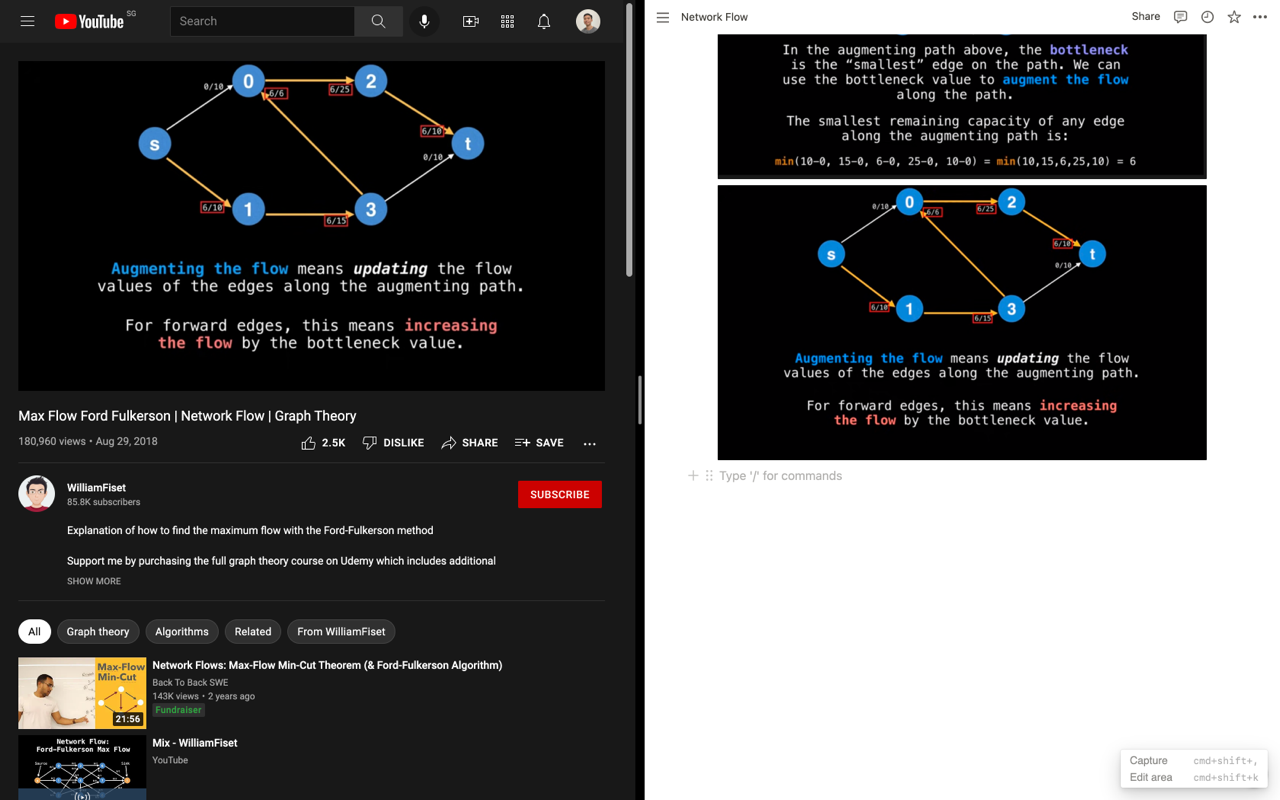This screenshot has width=1280, height=800.
Task: Open Notion page options ellipsis
Action: point(1260,17)
